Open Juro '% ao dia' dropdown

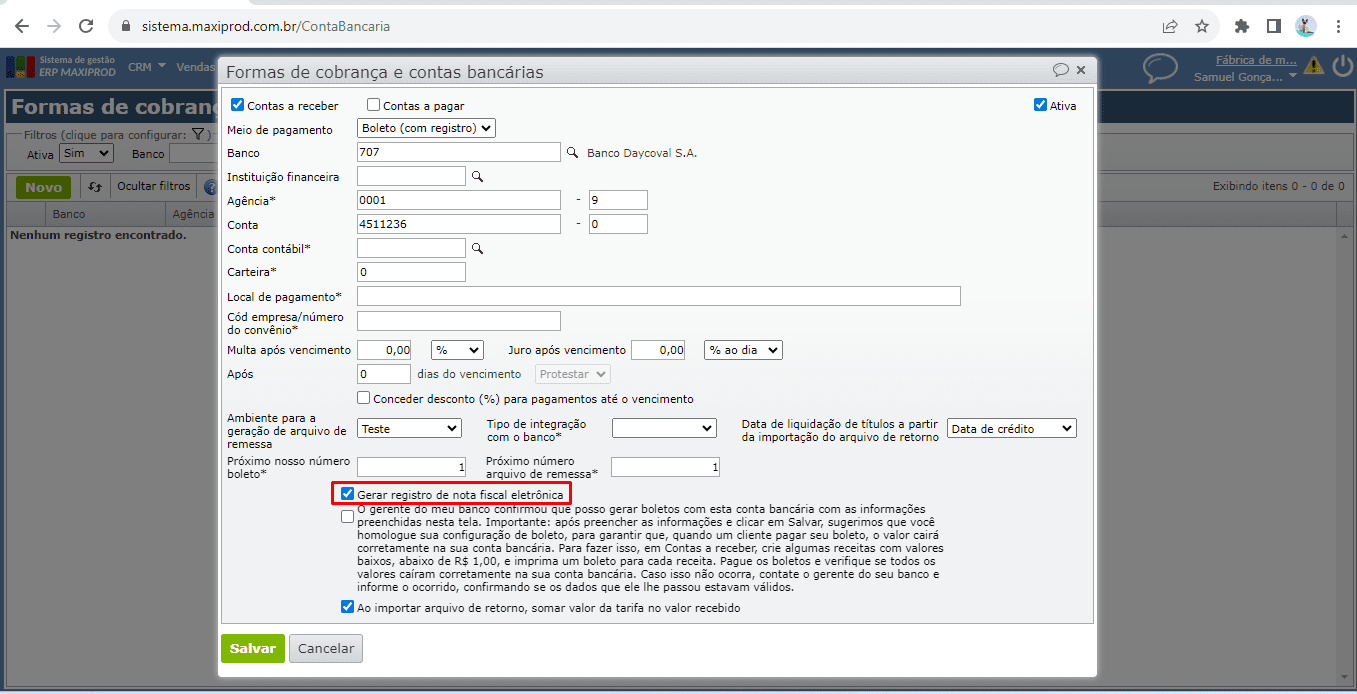[743, 350]
